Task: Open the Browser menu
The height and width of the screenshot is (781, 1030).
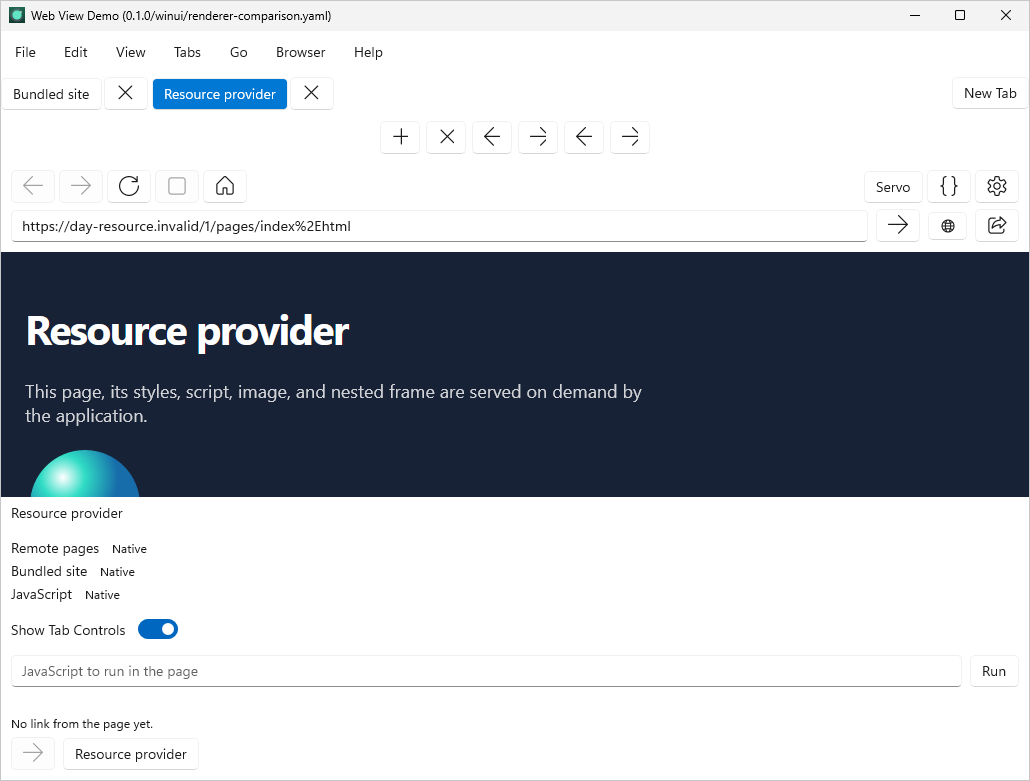Action: tap(300, 53)
